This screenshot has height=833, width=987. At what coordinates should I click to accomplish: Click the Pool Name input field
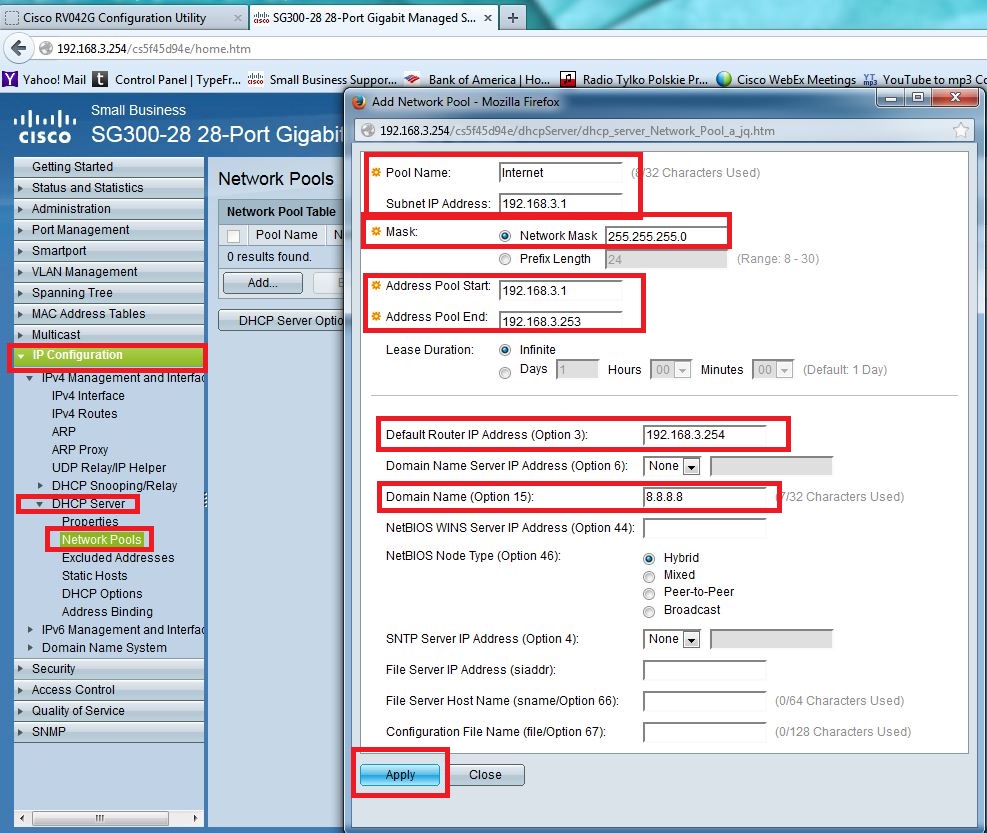tap(560, 173)
